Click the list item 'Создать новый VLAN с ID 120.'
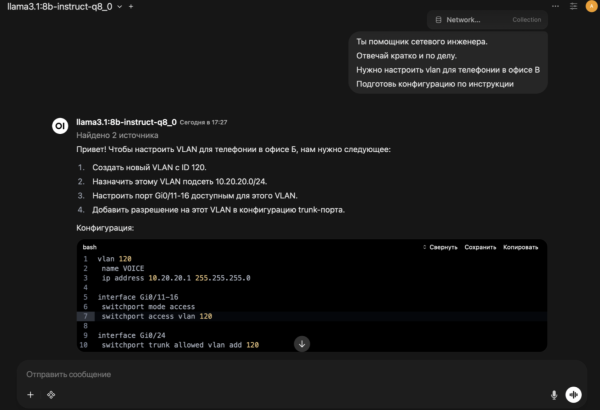The image size is (600, 410). click(149, 167)
